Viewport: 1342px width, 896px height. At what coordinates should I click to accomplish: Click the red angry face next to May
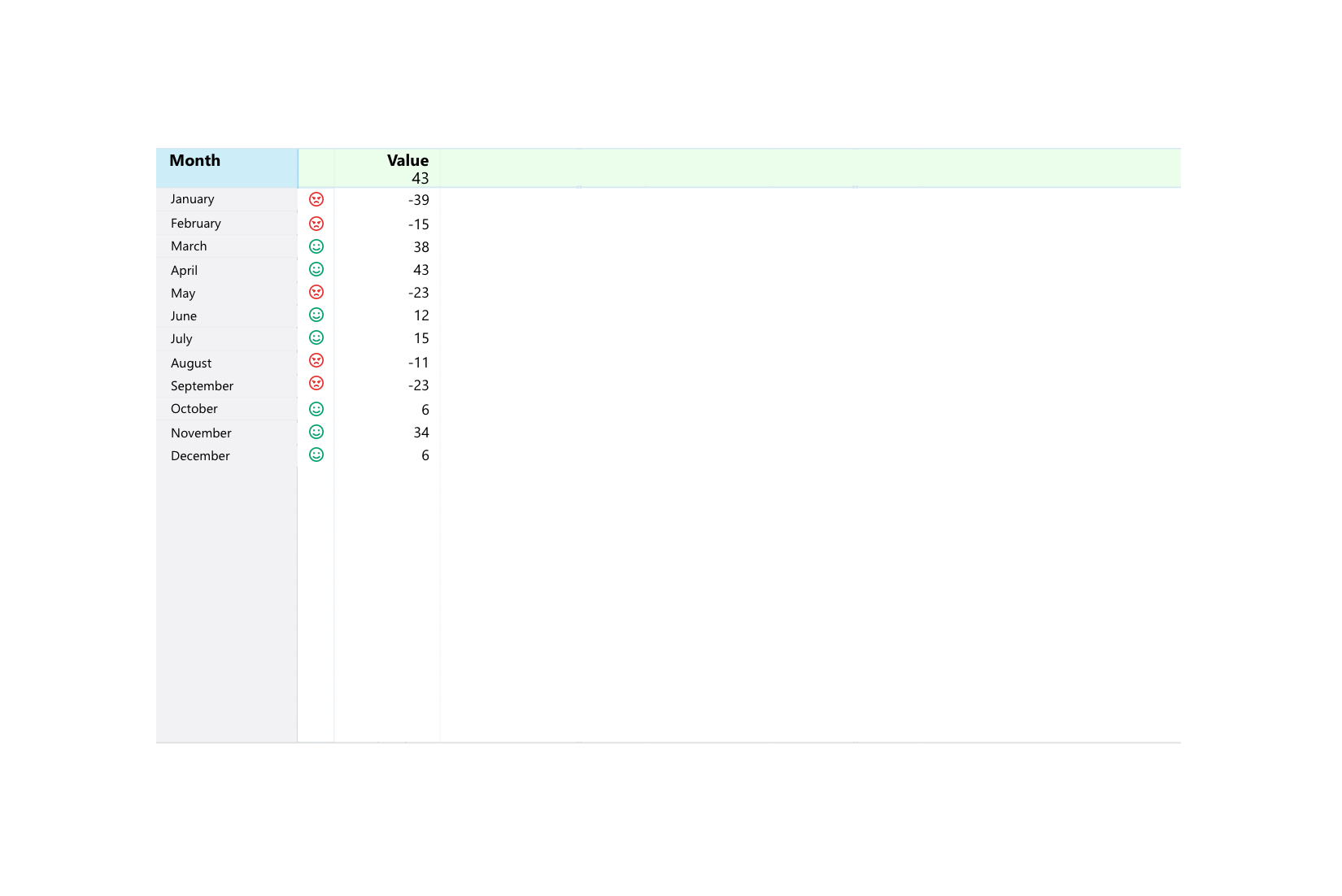[316, 292]
